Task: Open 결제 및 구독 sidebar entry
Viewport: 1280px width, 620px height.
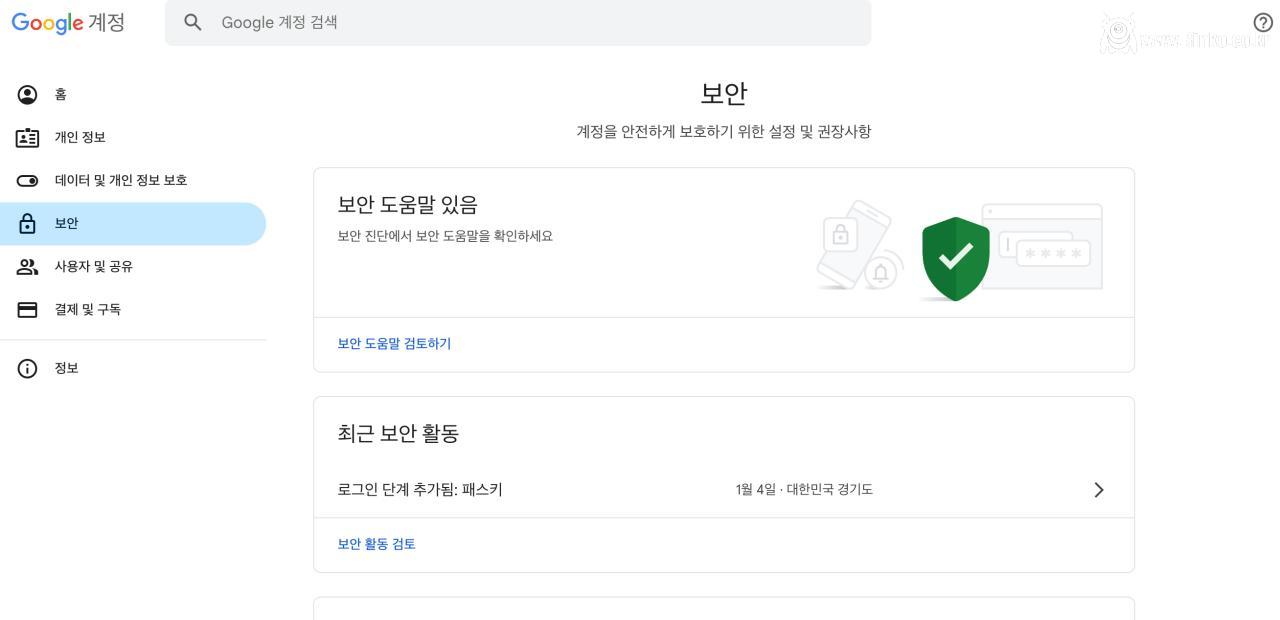Action: coord(88,310)
